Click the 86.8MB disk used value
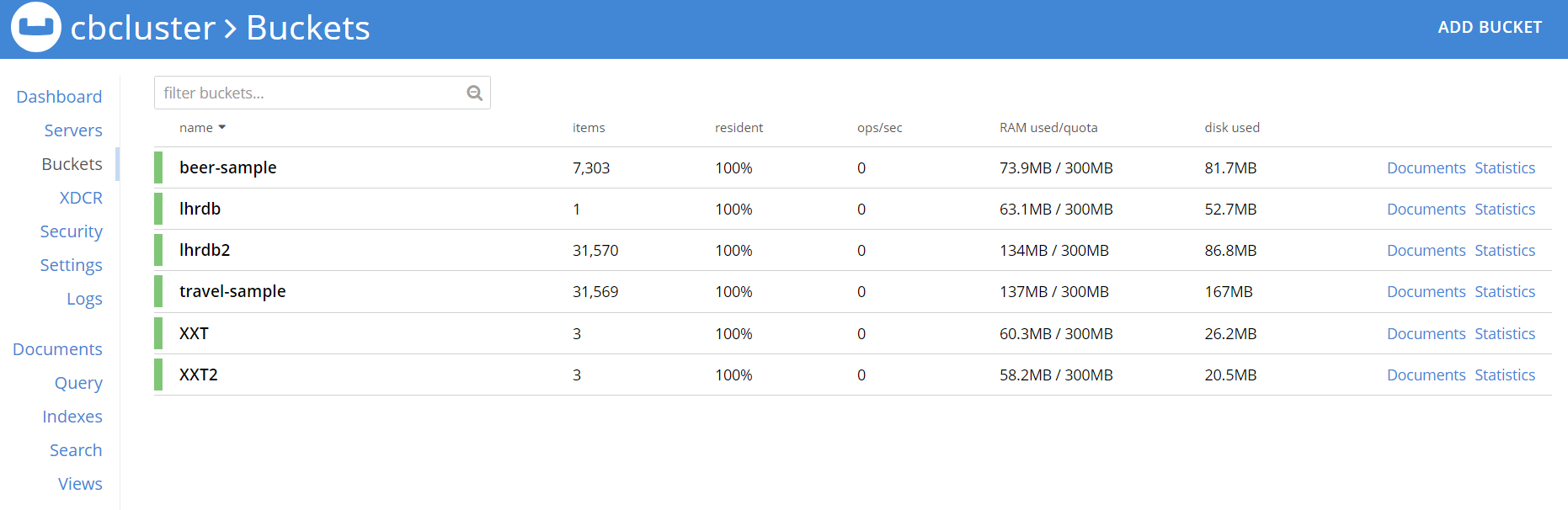The height and width of the screenshot is (510, 1568). (1230, 250)
